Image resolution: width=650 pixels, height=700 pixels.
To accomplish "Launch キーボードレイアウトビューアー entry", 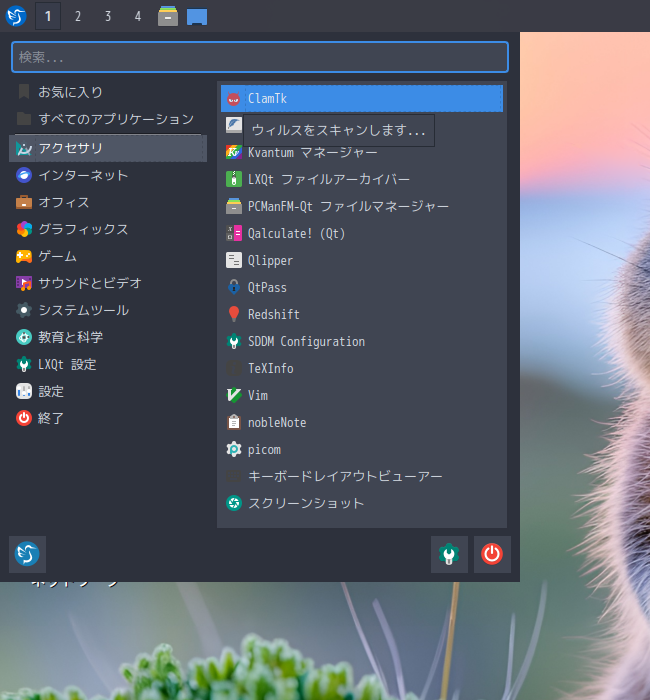I will tap(362, 476).
